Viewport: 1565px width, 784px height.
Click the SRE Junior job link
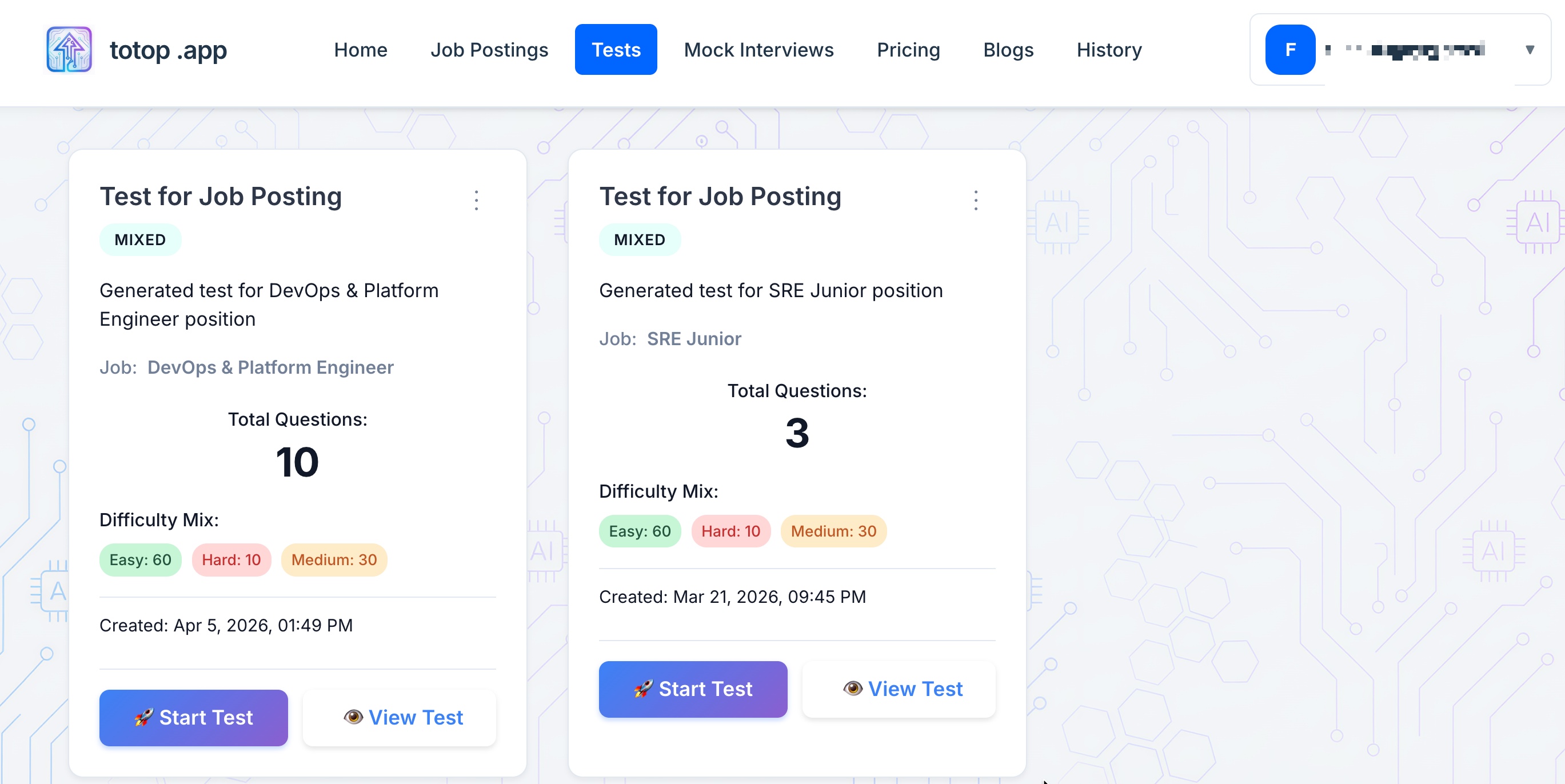click(694, 338)
